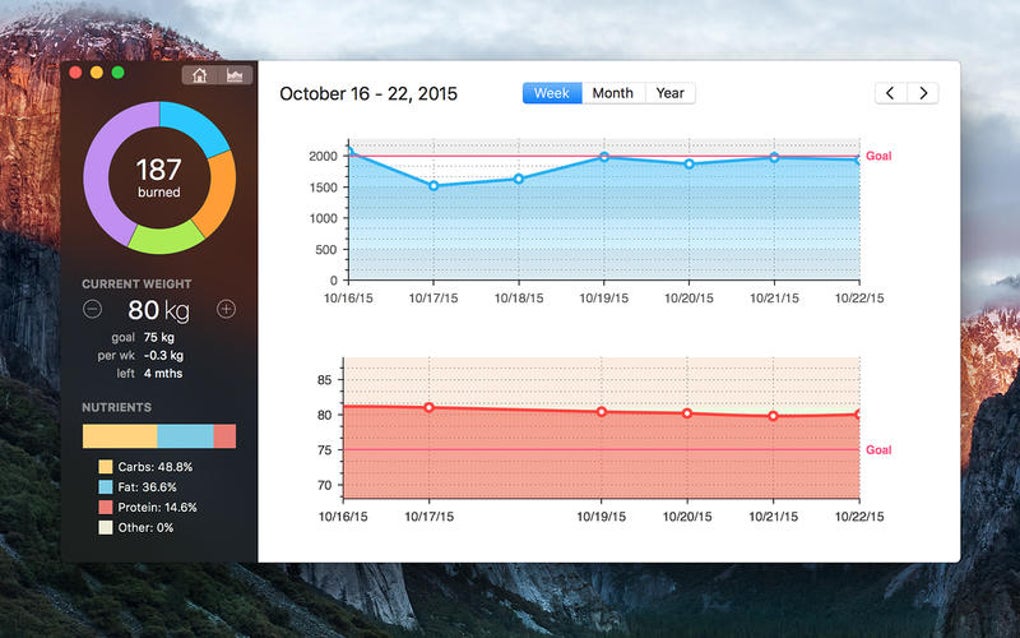Click the Protein legend color swatch
The height and width of the screenshot is (638, 1020).
pyautogui.click(x=105, y=507)
